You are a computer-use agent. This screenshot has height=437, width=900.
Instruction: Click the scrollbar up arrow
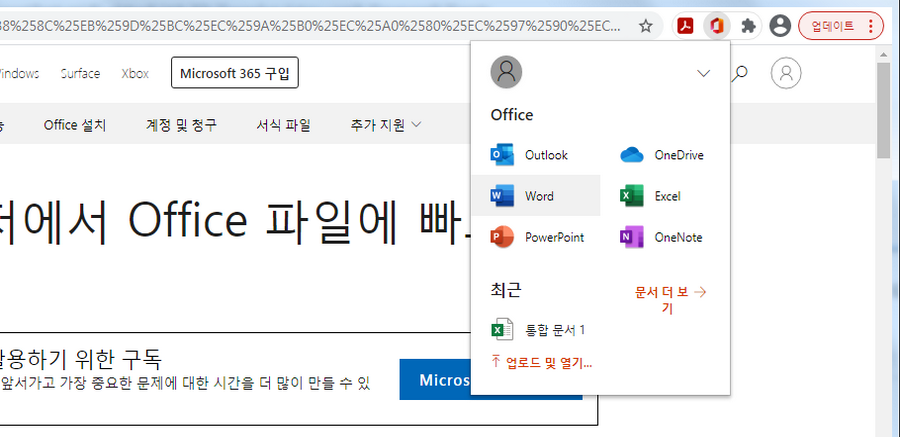click(x=884, y=55)
